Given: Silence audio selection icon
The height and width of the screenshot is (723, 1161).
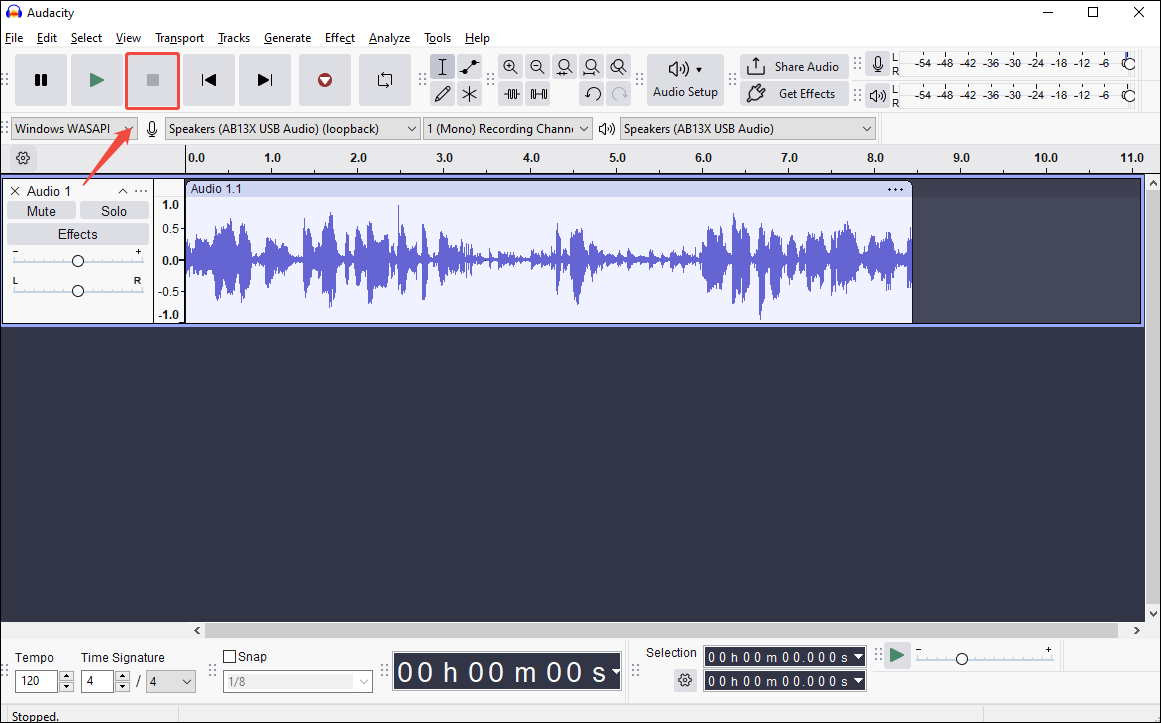Looking at the screenshot, I should [538, 94].
